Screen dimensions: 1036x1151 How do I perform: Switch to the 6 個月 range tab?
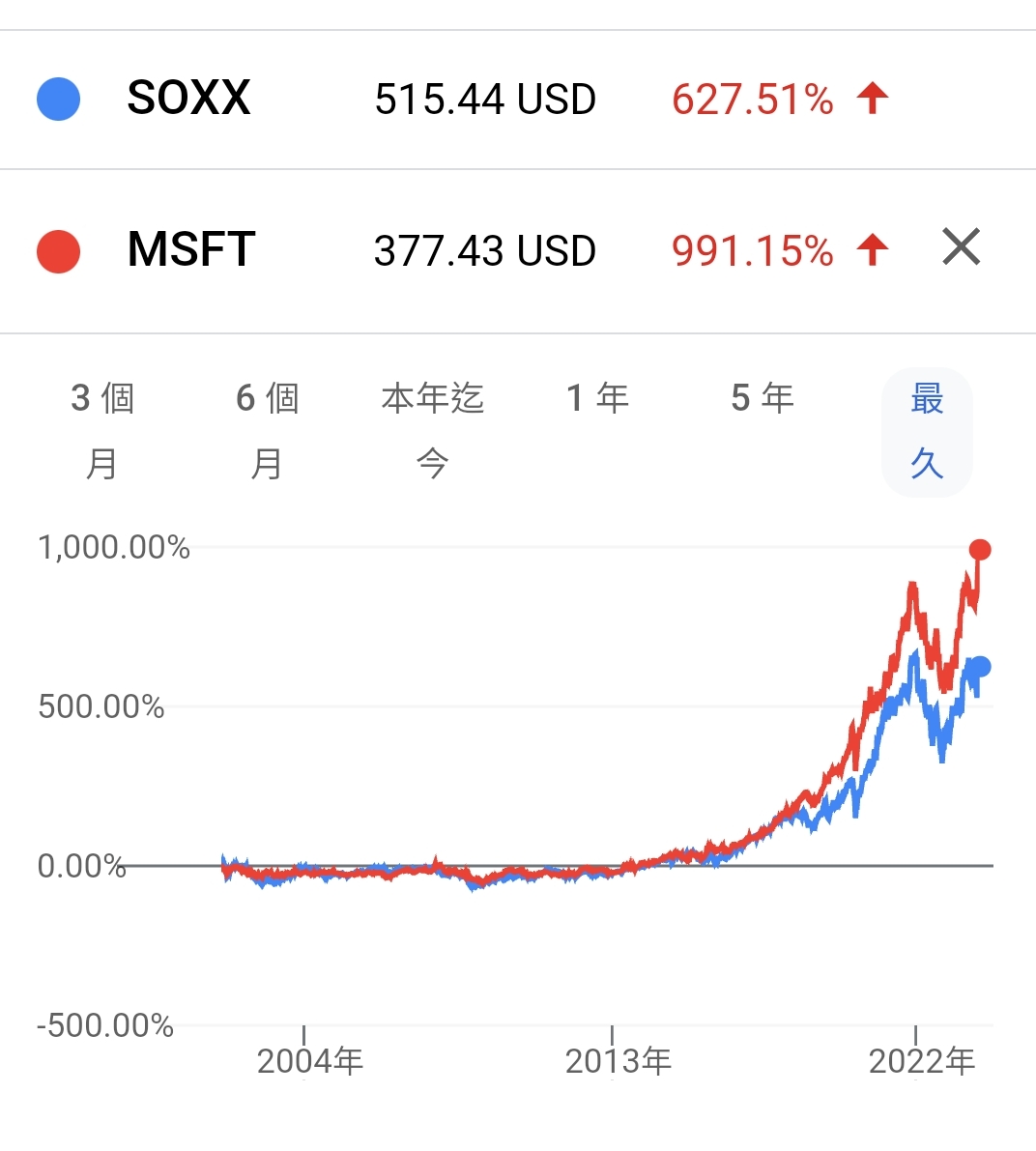click(268, 430)
